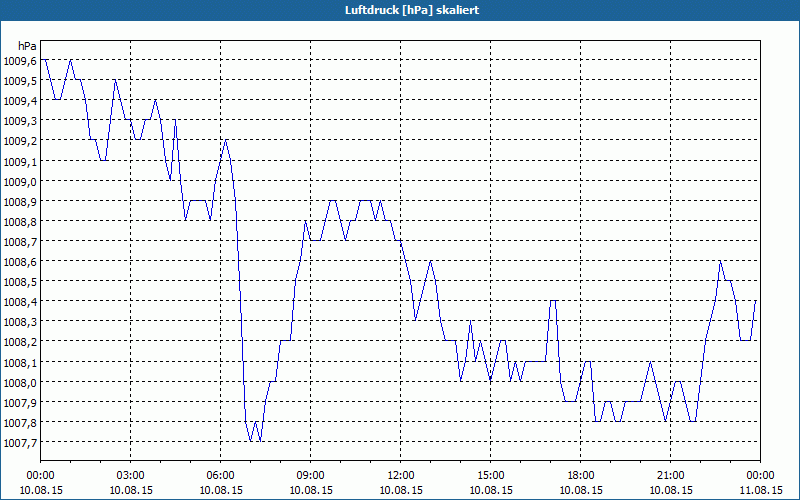Click the 00:00 time label above 11.08.15
Image resolution: width=800 pixels, height=500 pixels.
tap(760, 476)
